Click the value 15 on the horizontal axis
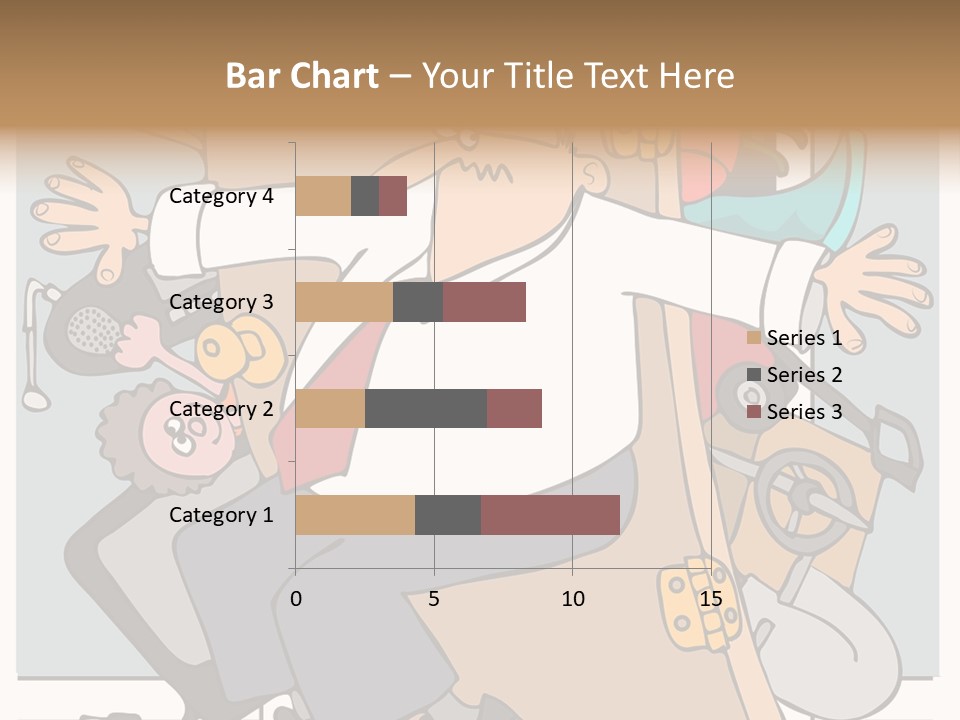Screen dimensions: 960x720 pos(710,599)
